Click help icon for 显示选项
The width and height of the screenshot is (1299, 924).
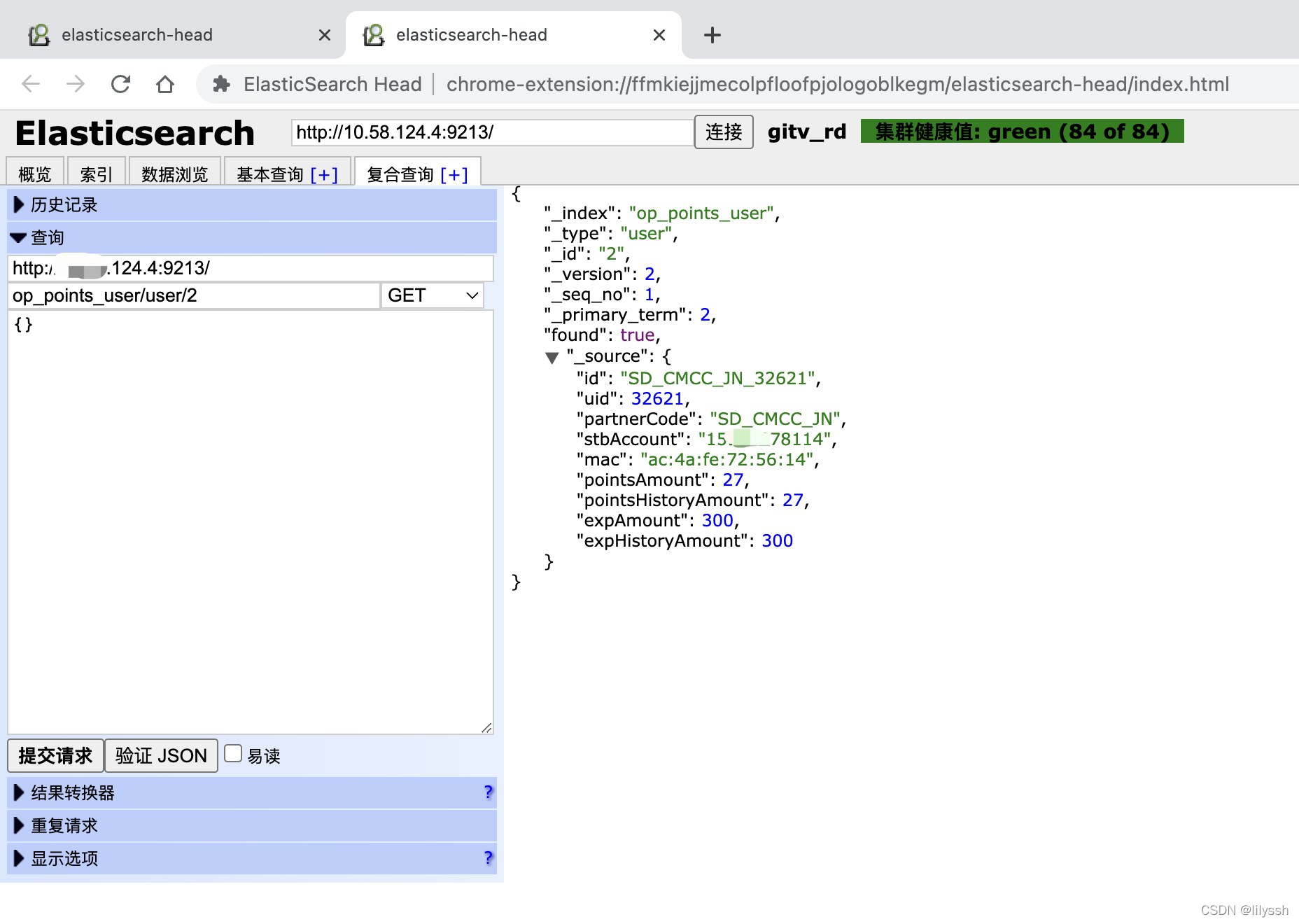click(488, 857)
